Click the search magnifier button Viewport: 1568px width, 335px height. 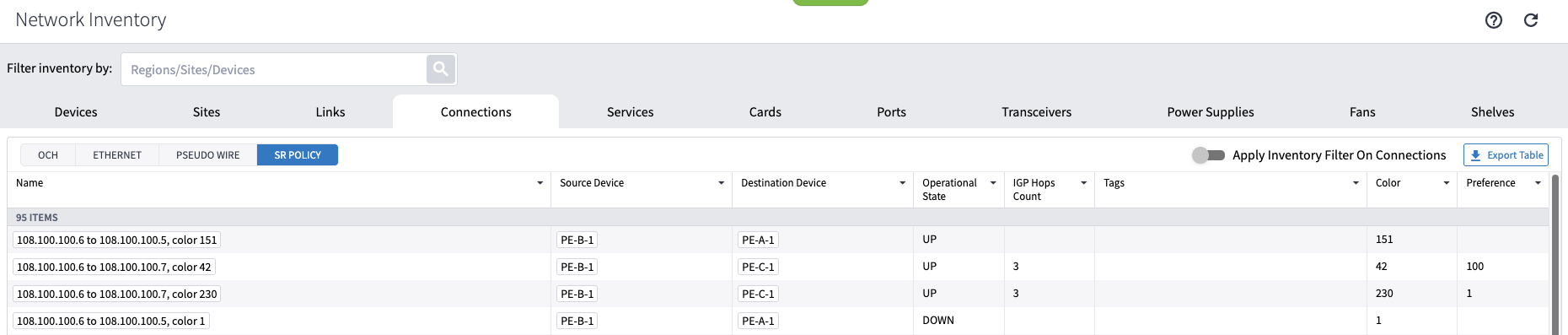441,69
